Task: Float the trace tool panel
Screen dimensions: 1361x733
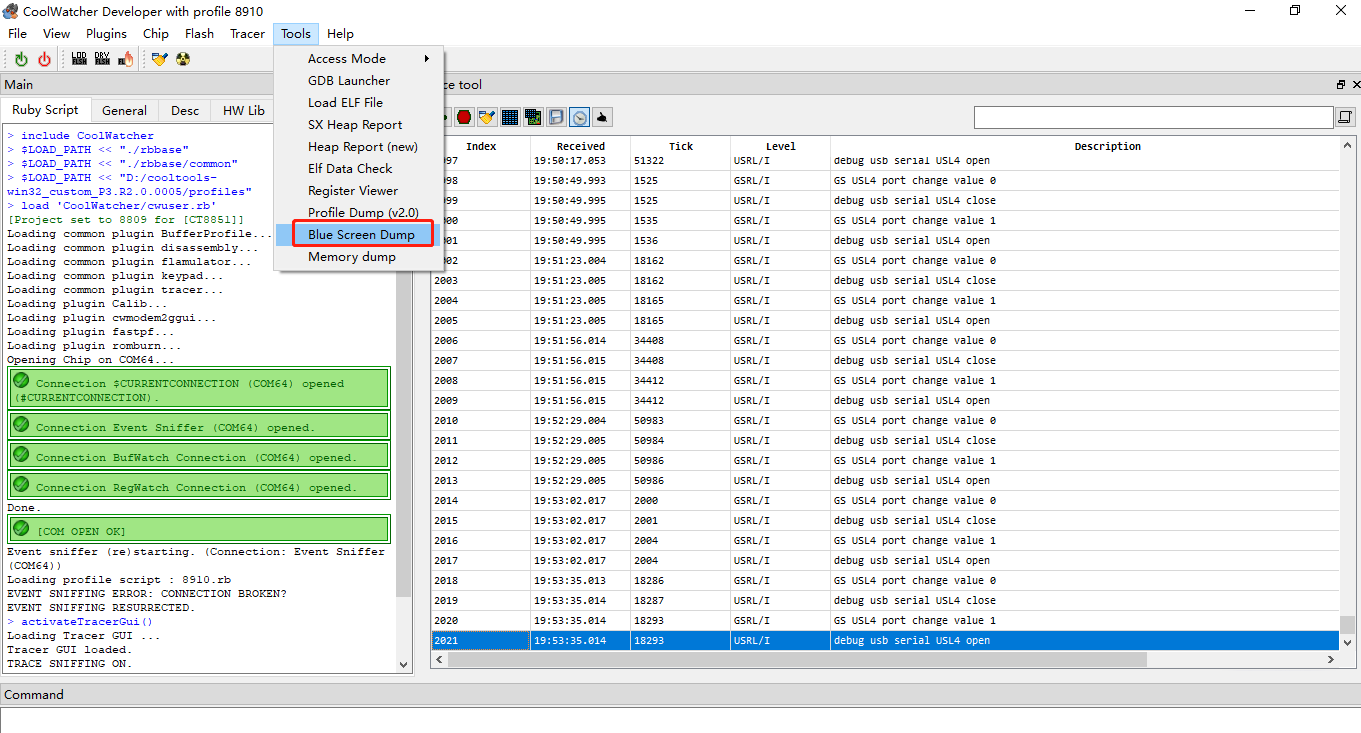Action: coord(1341,85)
